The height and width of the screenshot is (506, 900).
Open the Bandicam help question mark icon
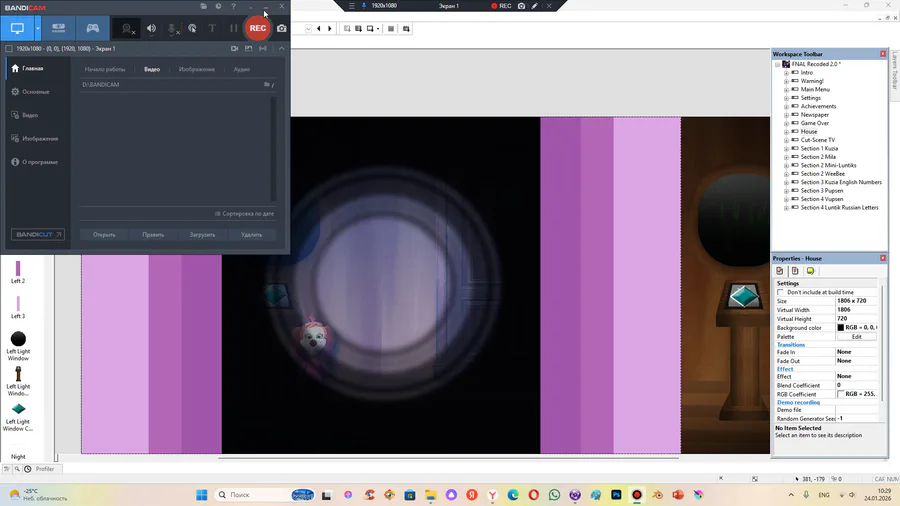234,6
